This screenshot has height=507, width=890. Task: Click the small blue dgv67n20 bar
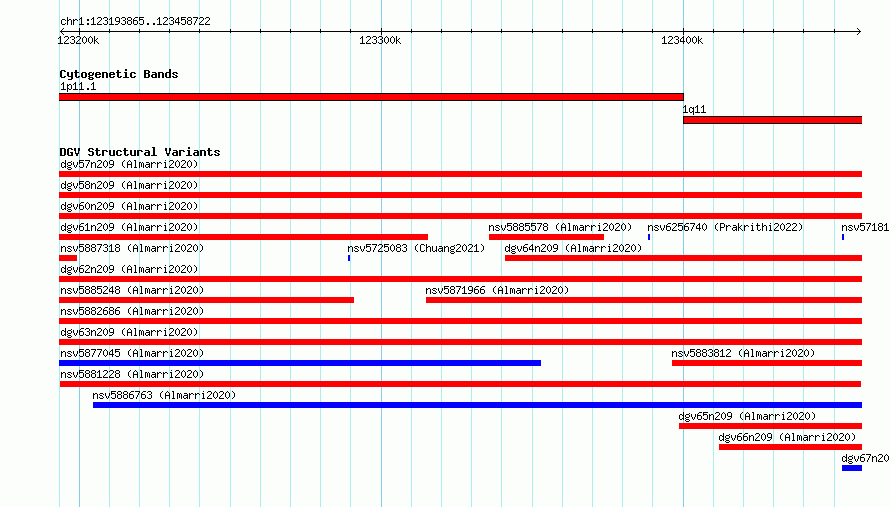click(852, 468)
